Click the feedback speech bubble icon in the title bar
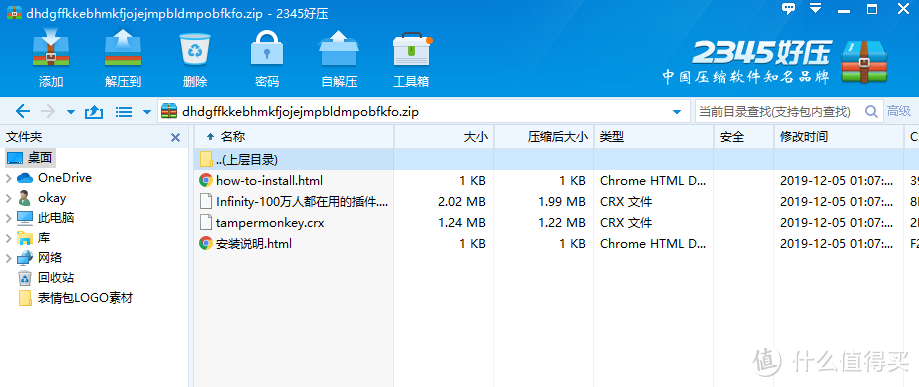 pyautogui.click(x=789, y=8)
